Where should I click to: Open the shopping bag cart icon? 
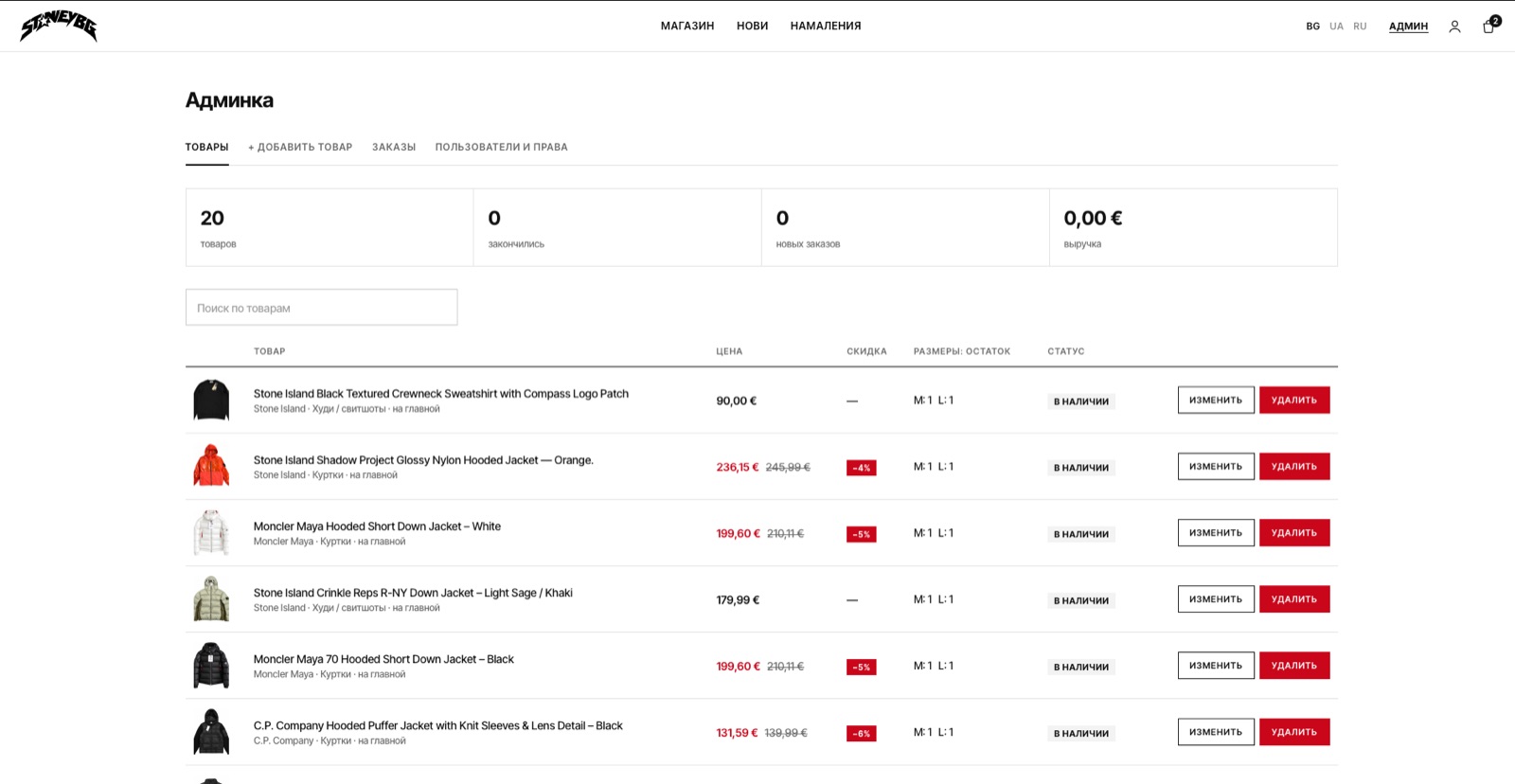coord(1489,26)
